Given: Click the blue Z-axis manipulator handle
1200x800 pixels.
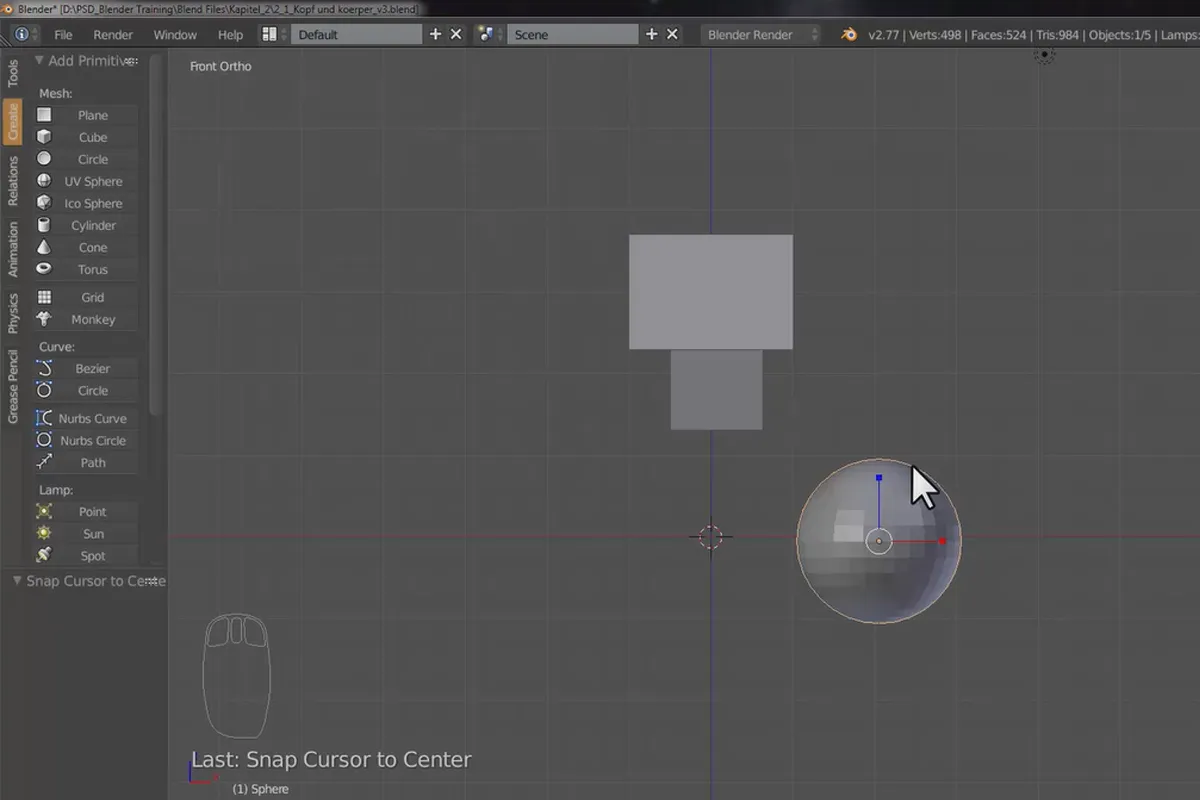Looking at the screenshot, I should click(879, 479).
